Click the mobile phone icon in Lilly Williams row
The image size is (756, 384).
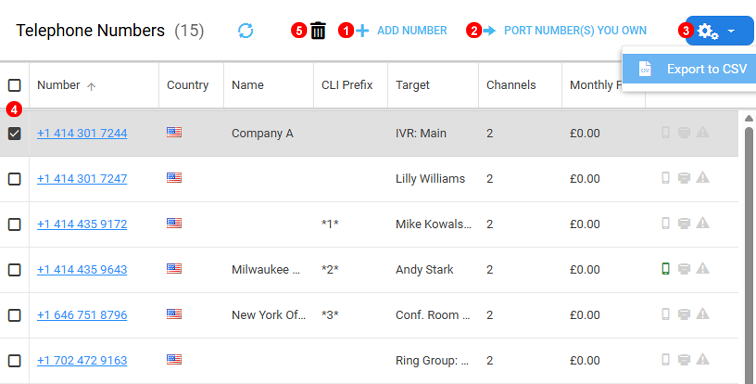point(665,178)
